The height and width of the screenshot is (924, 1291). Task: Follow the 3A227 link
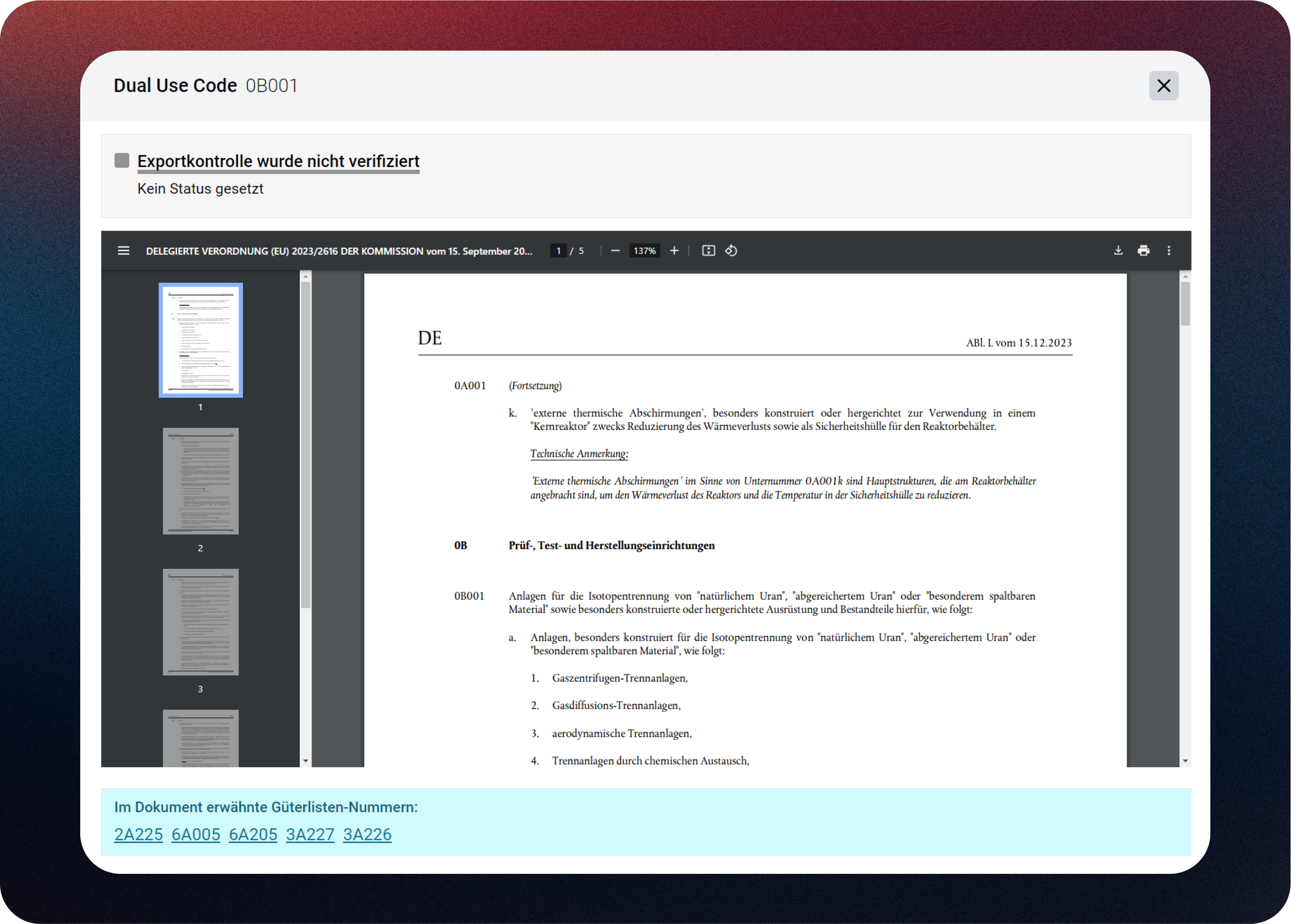[310, 834]
